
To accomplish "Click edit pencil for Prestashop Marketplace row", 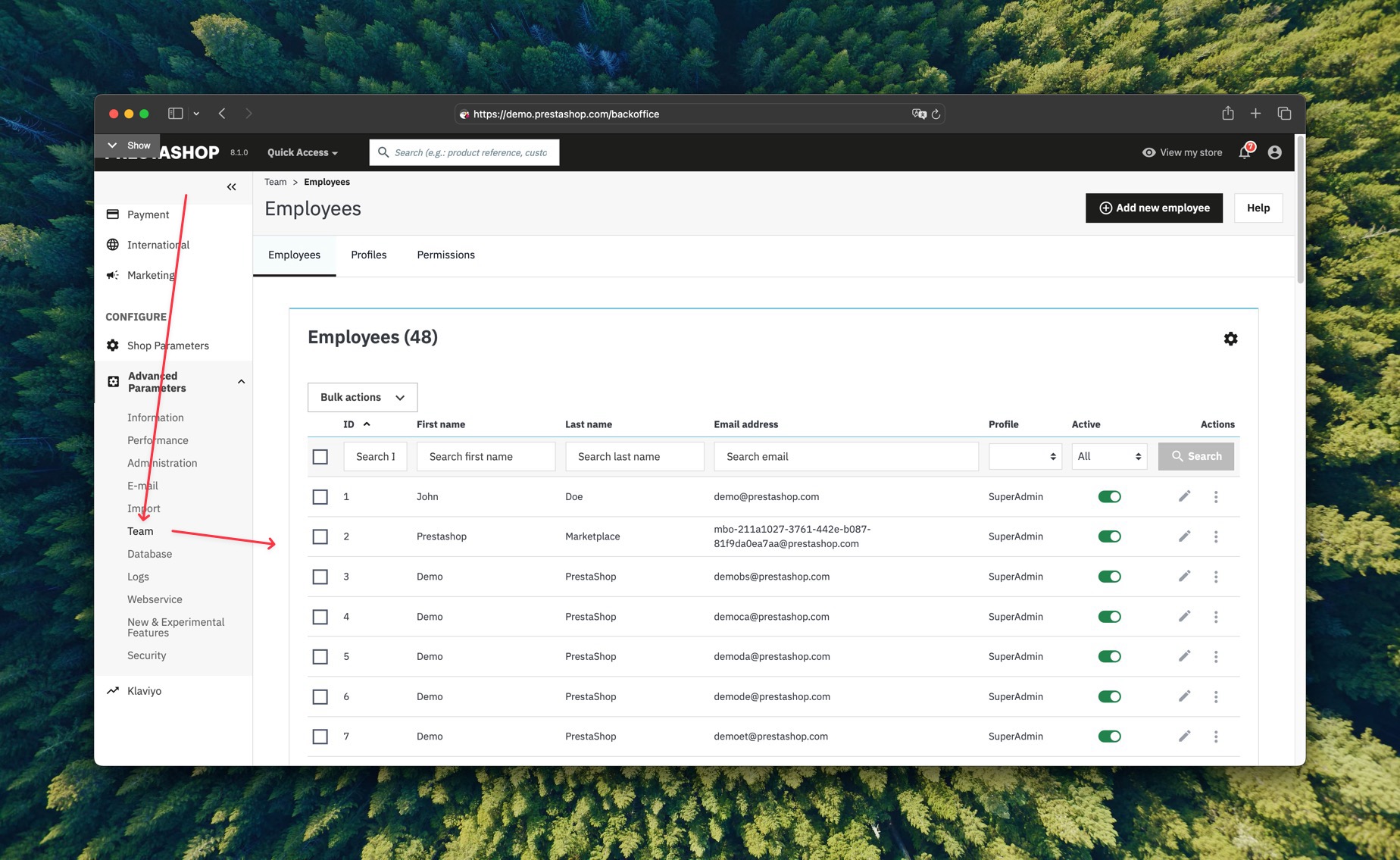I will pyautogui.click(x=1185, y=536).
